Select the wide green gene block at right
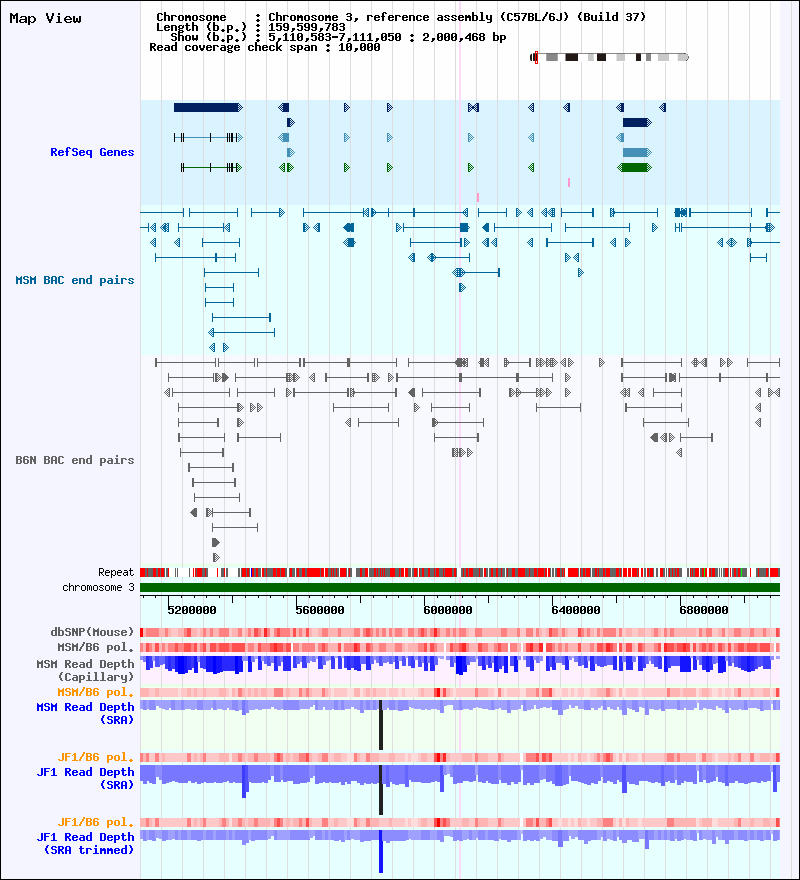The width and height of the screenshot is (800, 880). [634, 167]
